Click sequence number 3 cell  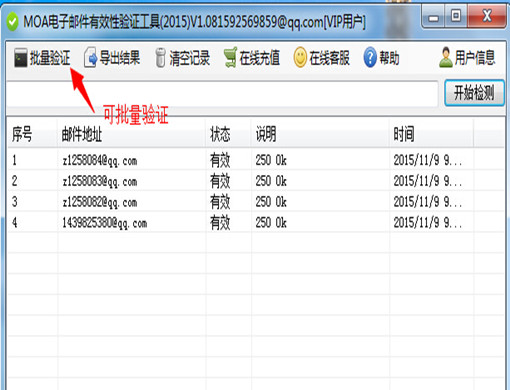(x=14, y=202)
